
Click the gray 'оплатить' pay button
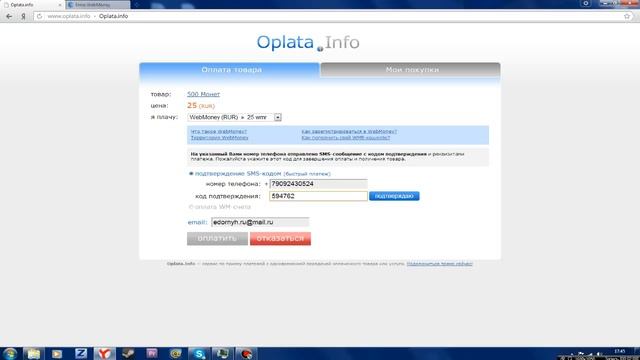click(217, 239)
